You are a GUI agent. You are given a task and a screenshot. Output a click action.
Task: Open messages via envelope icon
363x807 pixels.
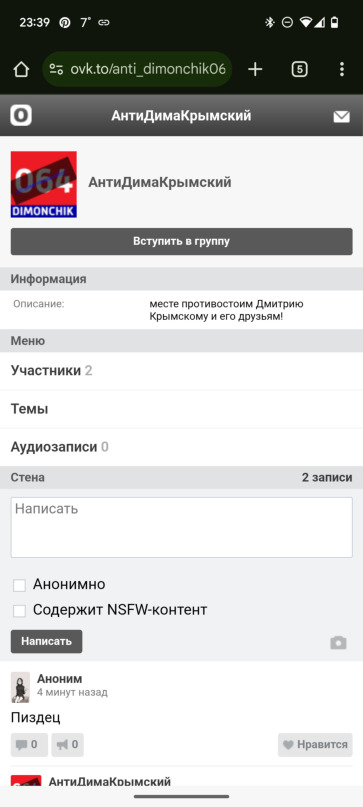click(x=341, y=117)
